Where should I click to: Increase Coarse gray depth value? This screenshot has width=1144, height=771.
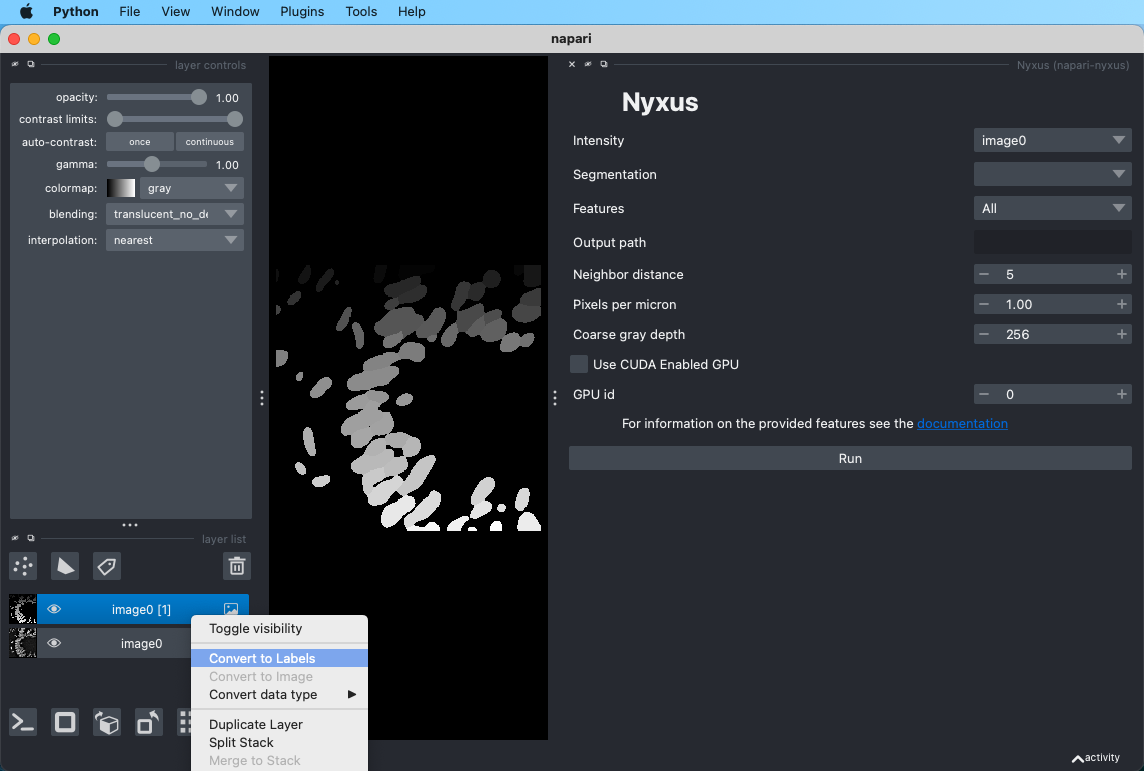[x=1121, y=334]
